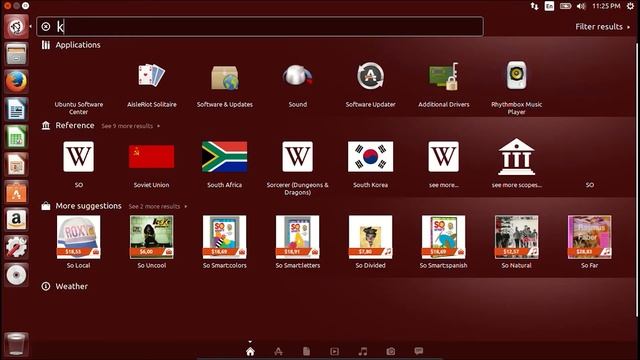Open Amazon from the launcher
The height and width of the screenshot is (360, 640).
16,220
